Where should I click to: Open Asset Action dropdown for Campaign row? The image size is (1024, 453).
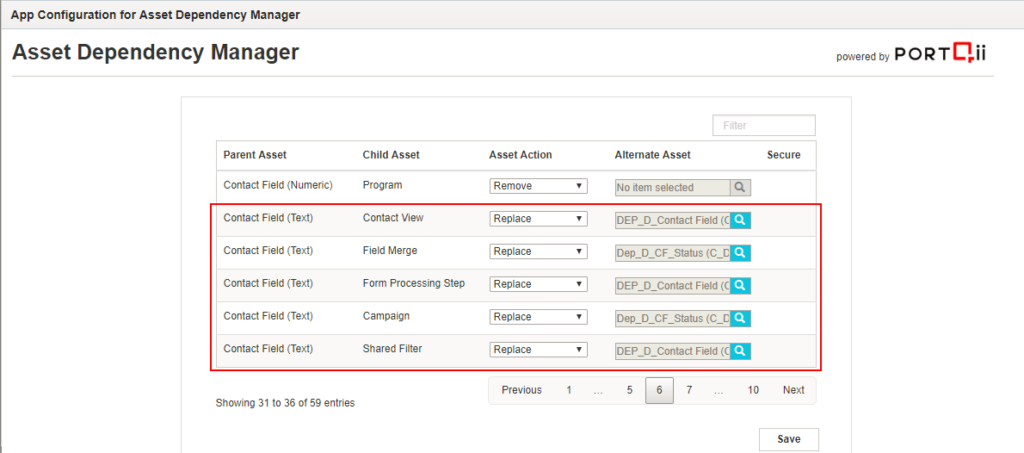click(538, 318)
